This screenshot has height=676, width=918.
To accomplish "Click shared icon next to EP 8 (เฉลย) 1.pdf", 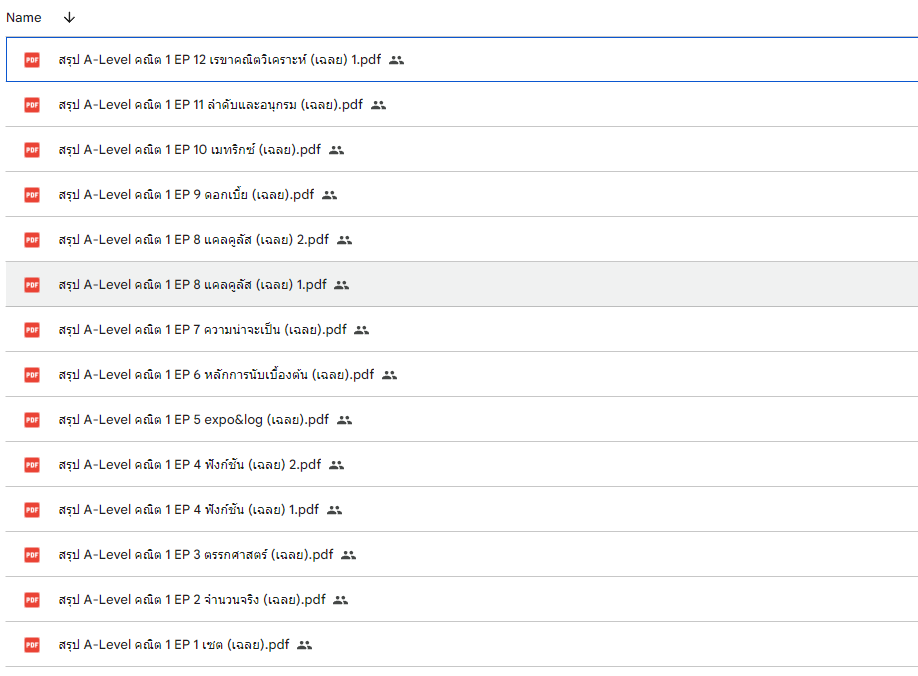I will pos(341,285).
